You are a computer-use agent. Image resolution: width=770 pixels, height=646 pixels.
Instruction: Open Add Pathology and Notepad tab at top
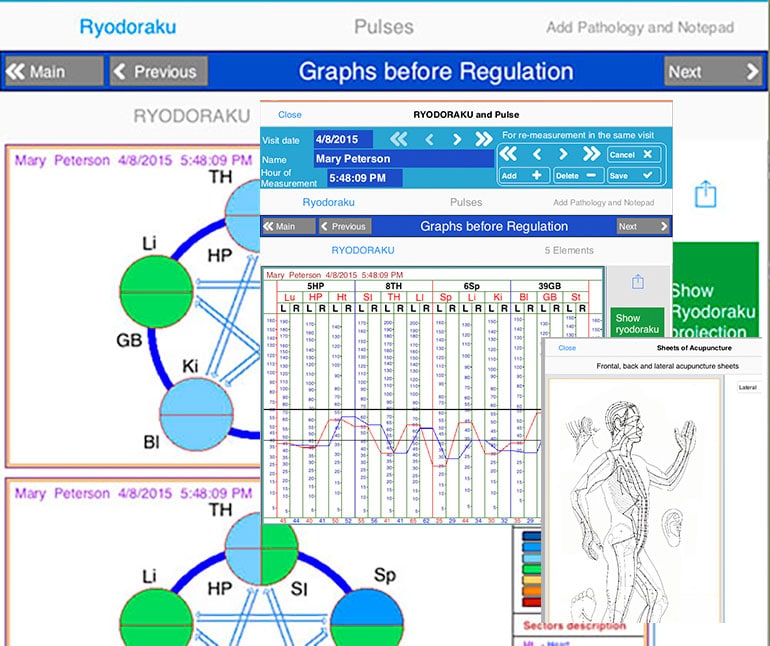pyautogui.click(x=639, y=27)
